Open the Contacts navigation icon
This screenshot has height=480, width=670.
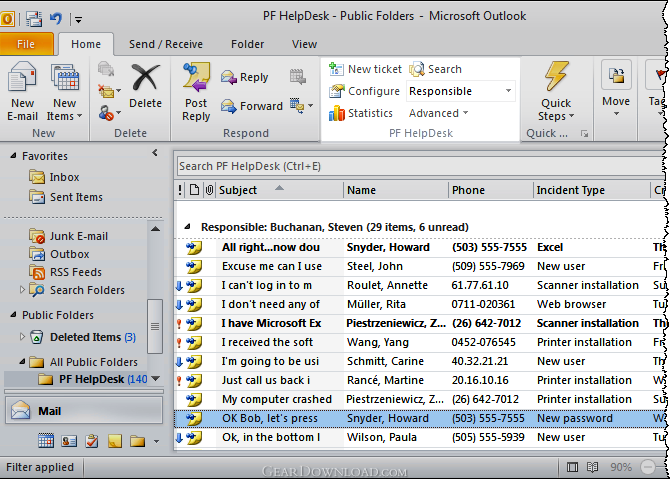(69, 441)
